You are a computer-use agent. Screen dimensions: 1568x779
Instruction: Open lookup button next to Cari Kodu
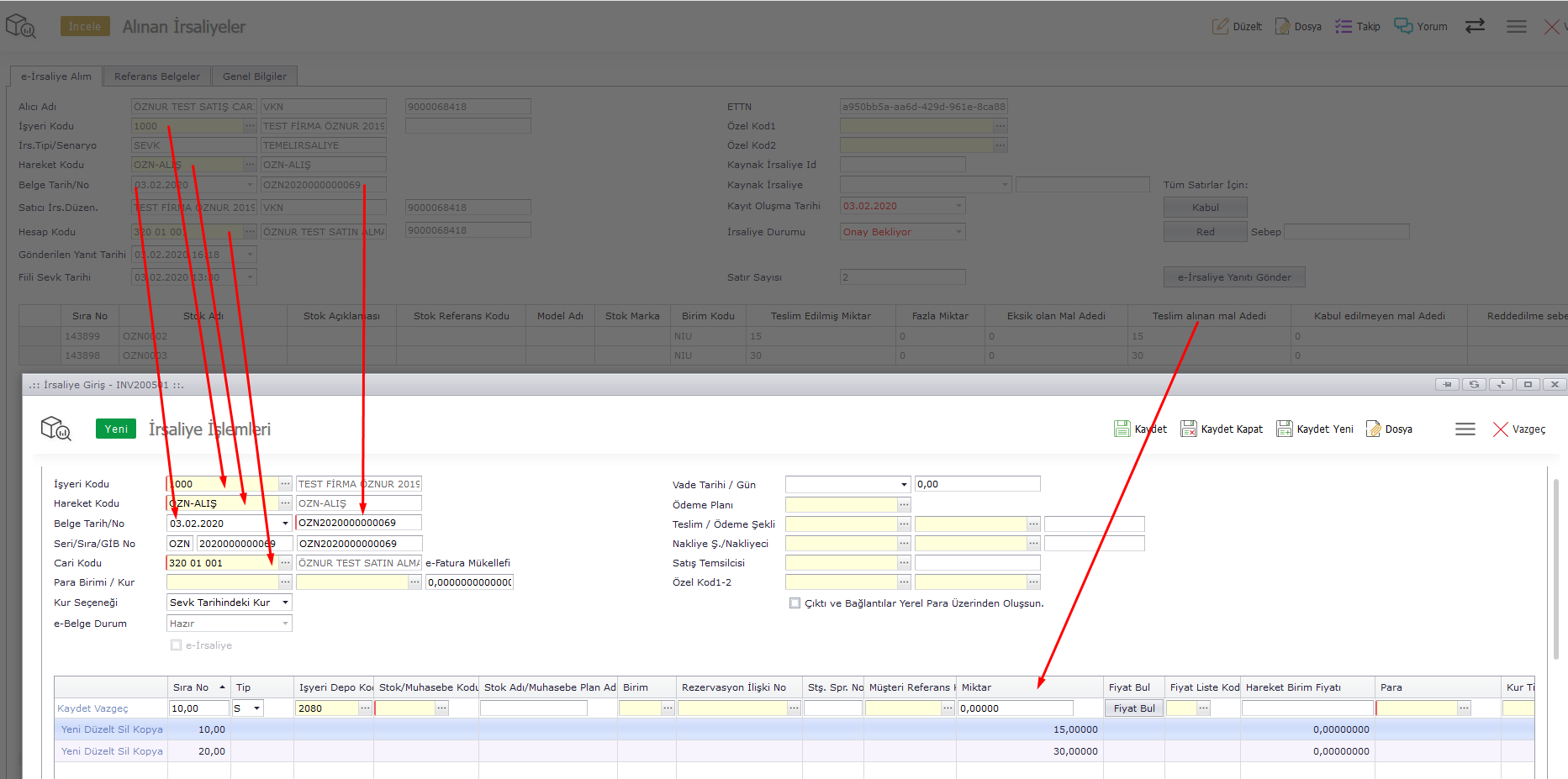tap(285, 563)
